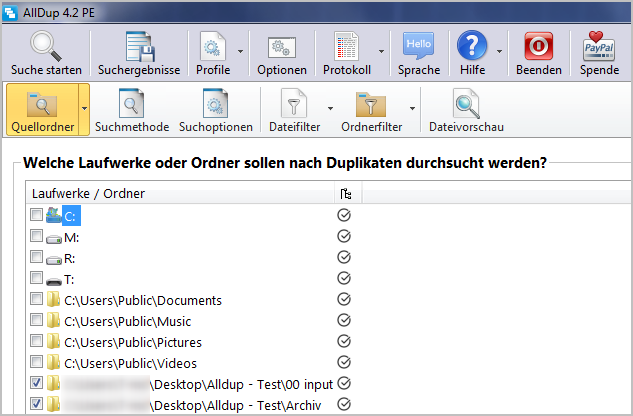Switch to the Dateivorschau tab
633x416 pixels.
click(466, 110)
